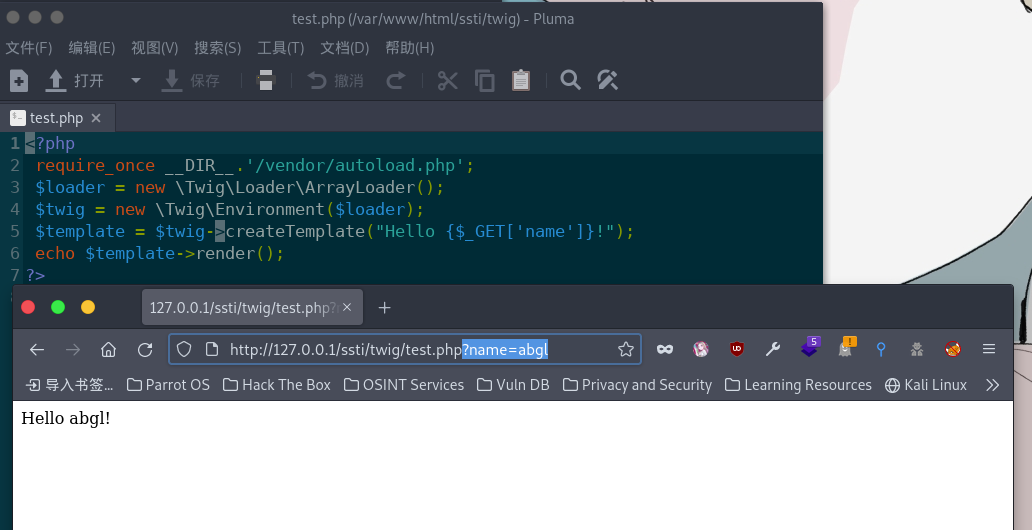Click the scissors cut icon
This screenshot has height=530, width=1032.
pyautogui.click(x=448, y=81)
